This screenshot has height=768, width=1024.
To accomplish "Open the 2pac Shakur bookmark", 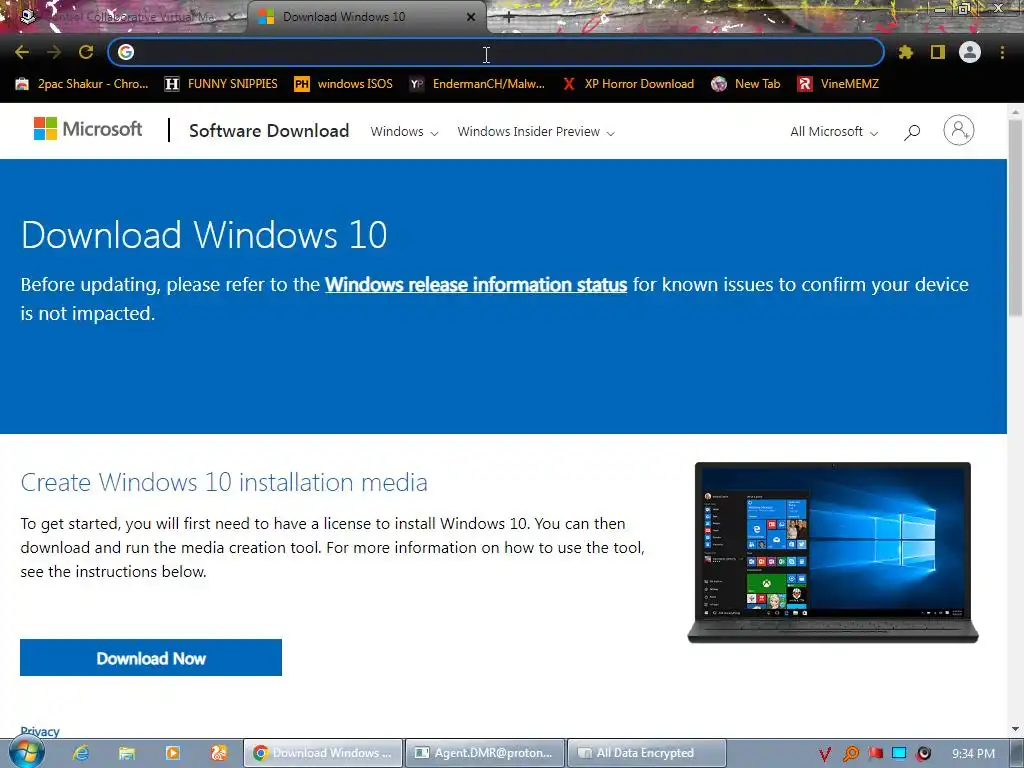I will point(82,84).
